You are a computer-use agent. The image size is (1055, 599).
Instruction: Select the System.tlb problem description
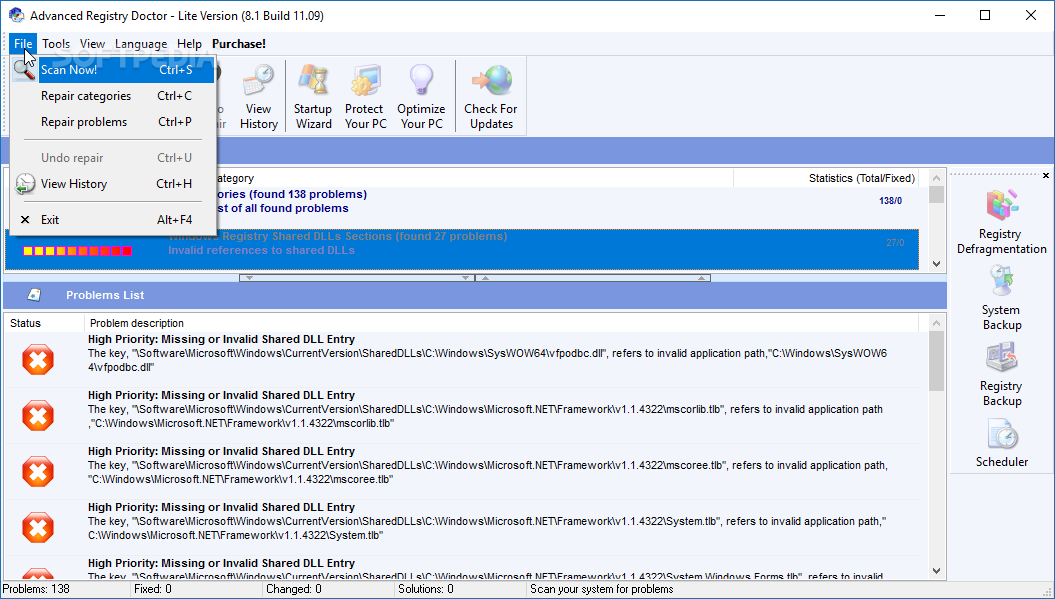[x=488, y=521]
